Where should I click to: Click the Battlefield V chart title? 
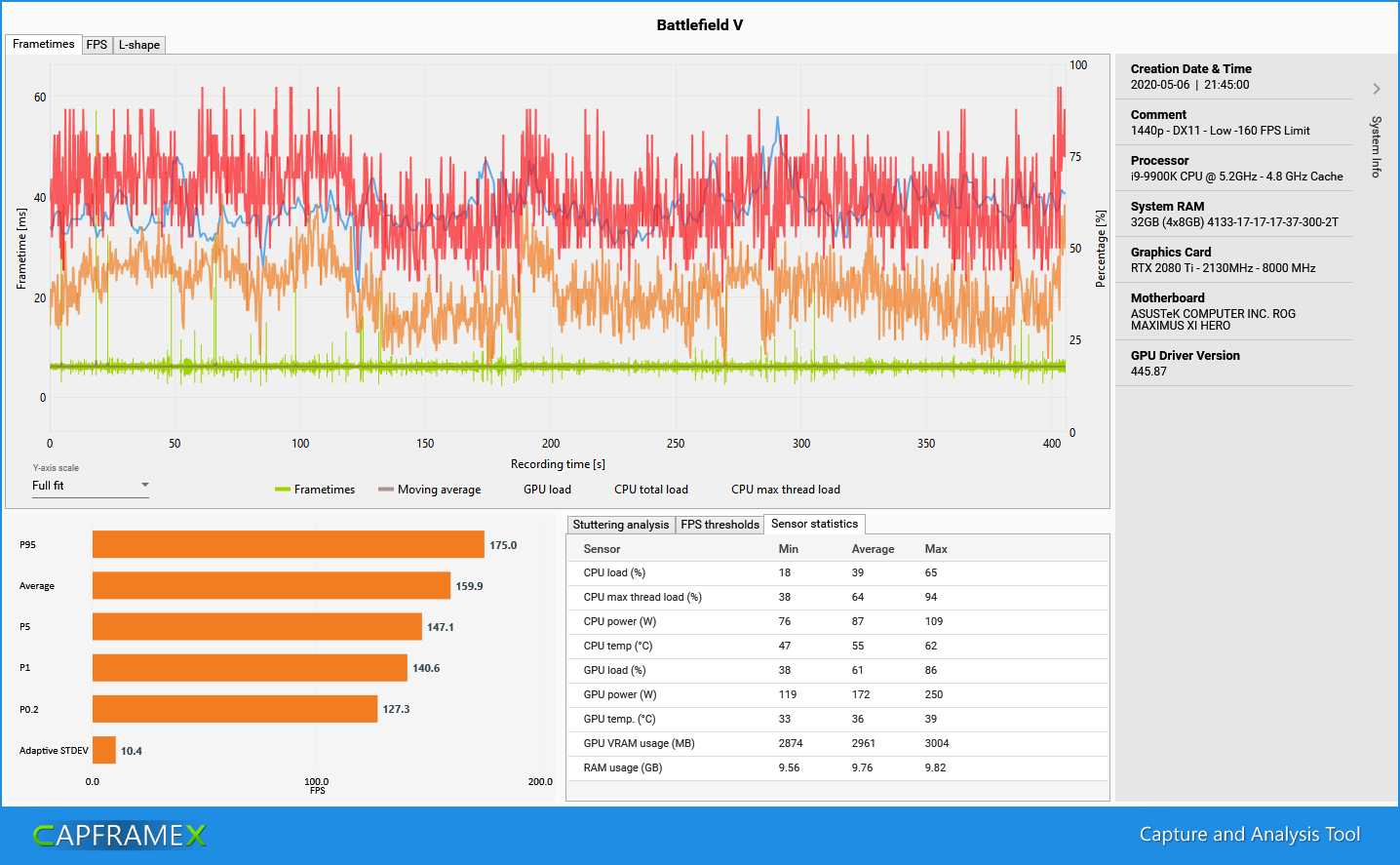pos(699,25)
